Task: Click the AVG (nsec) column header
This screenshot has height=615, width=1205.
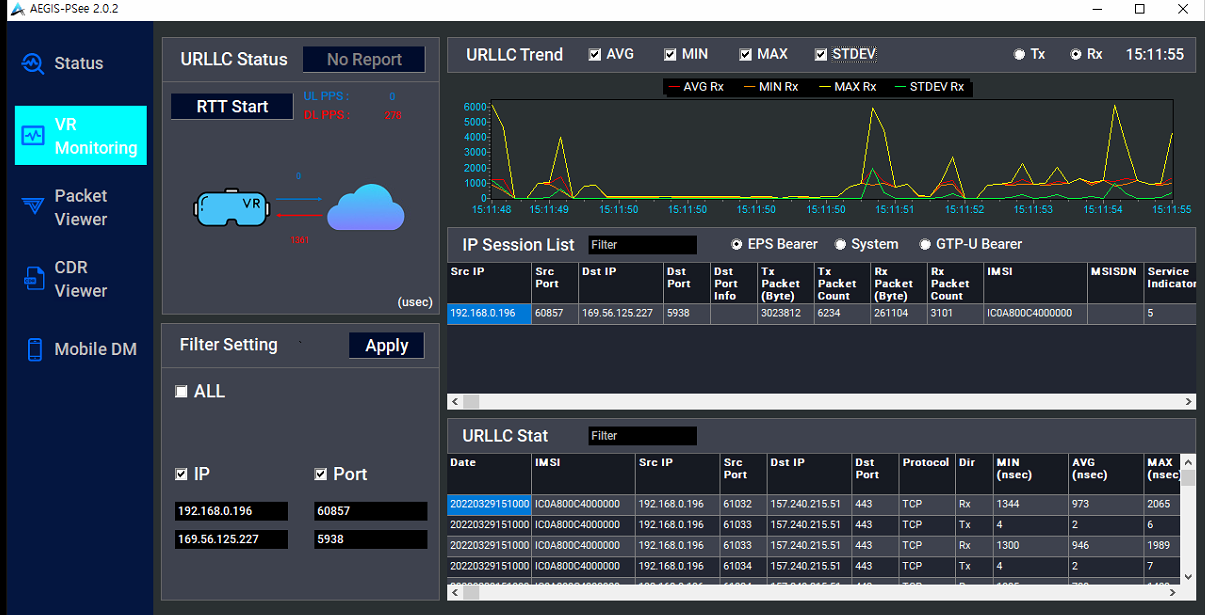Action: [x=1105, y=475]
